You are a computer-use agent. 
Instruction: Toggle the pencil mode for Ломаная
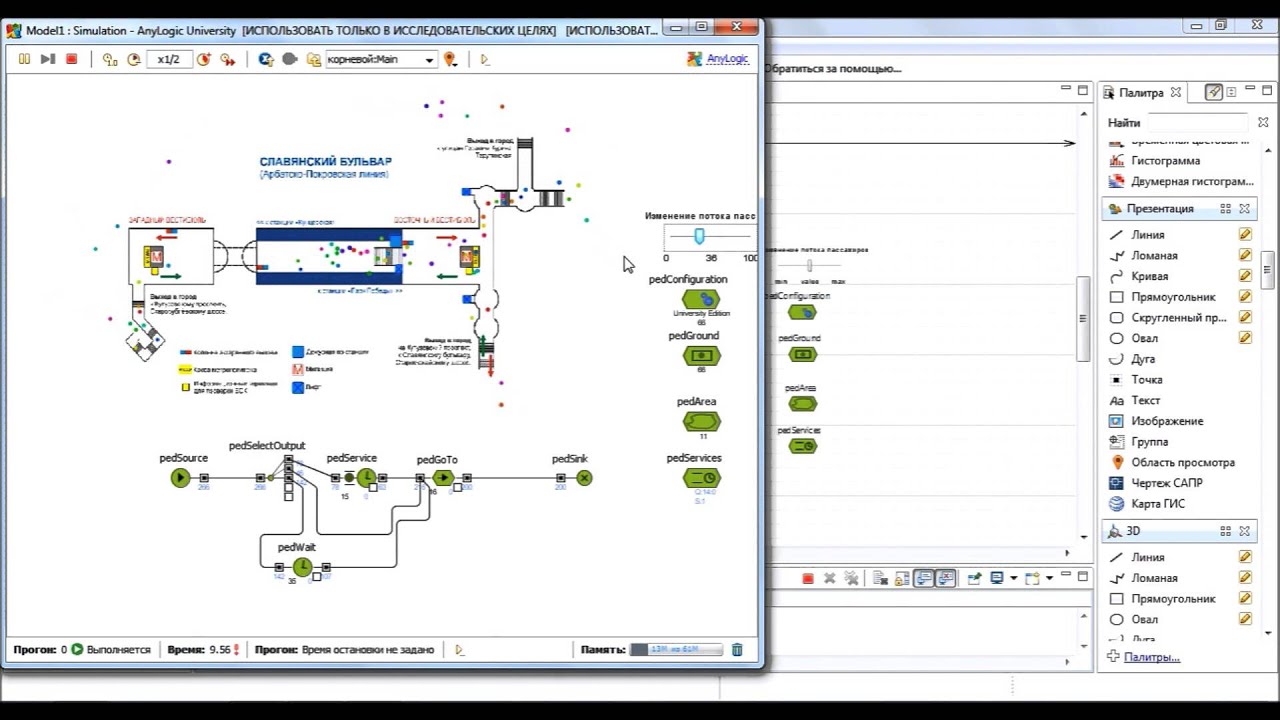click(x=1245, y=255)
